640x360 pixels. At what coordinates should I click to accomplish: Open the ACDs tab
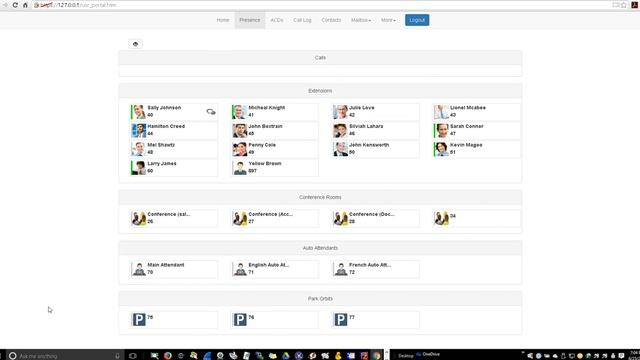pos(277,20)
